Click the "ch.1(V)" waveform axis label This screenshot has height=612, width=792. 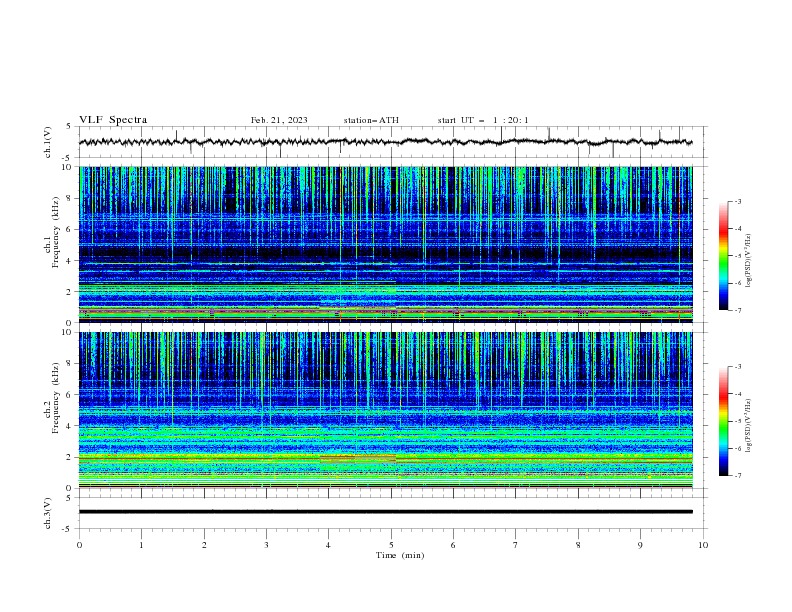click(x=47, y=142)
